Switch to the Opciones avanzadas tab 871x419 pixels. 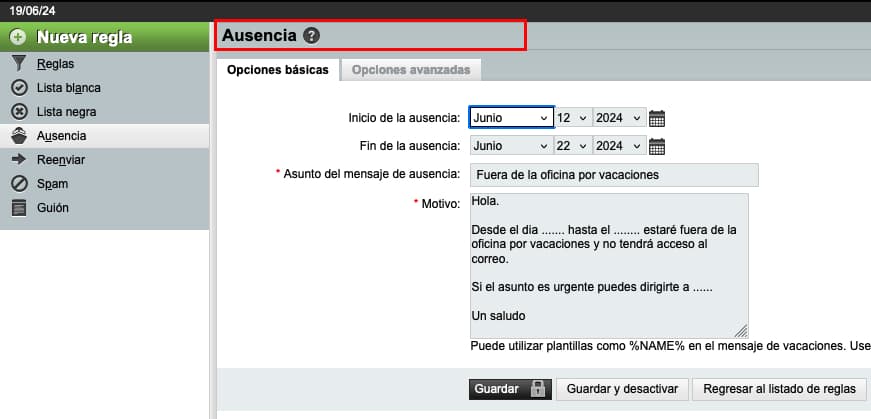411,70
